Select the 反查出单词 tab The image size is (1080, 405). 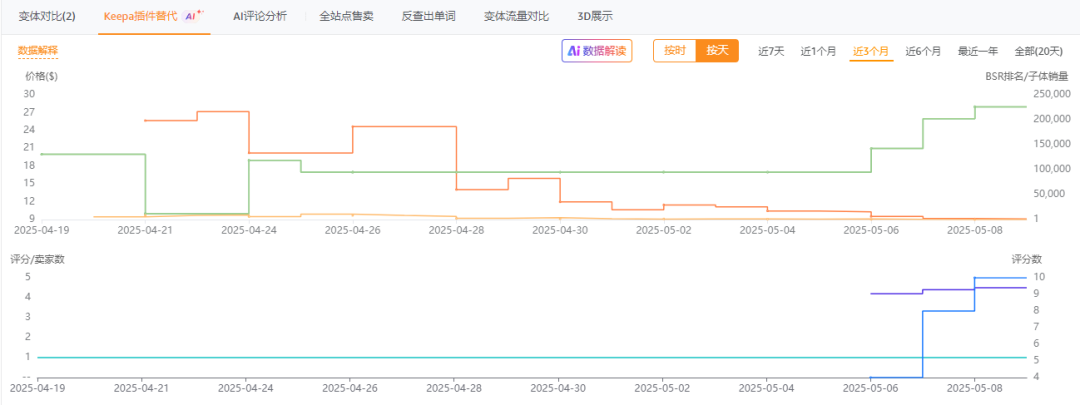(x=428, y=17)
